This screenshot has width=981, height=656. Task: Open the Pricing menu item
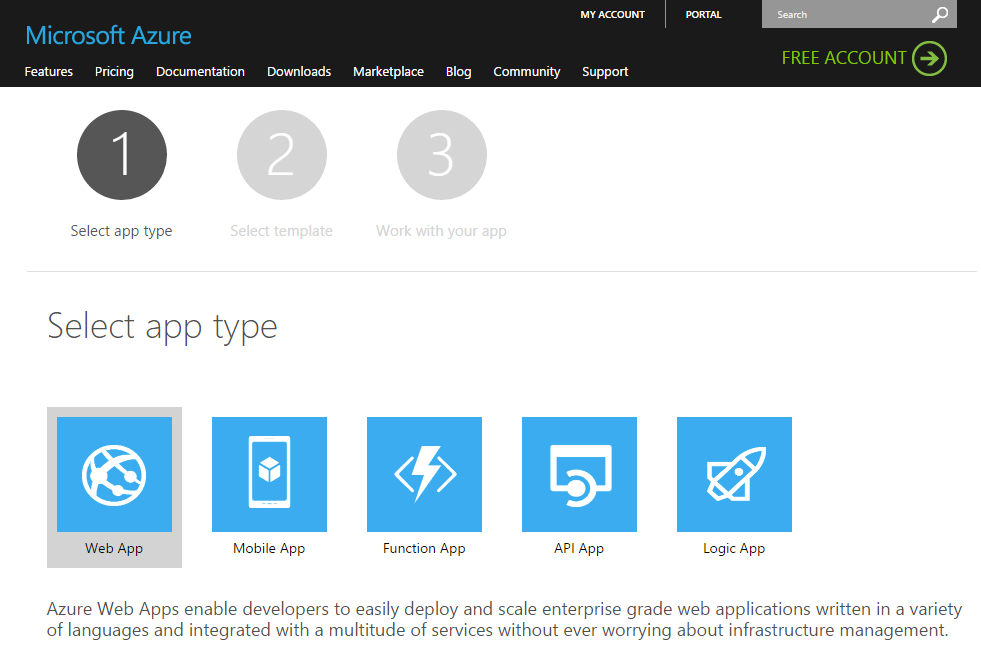point(114,72)
